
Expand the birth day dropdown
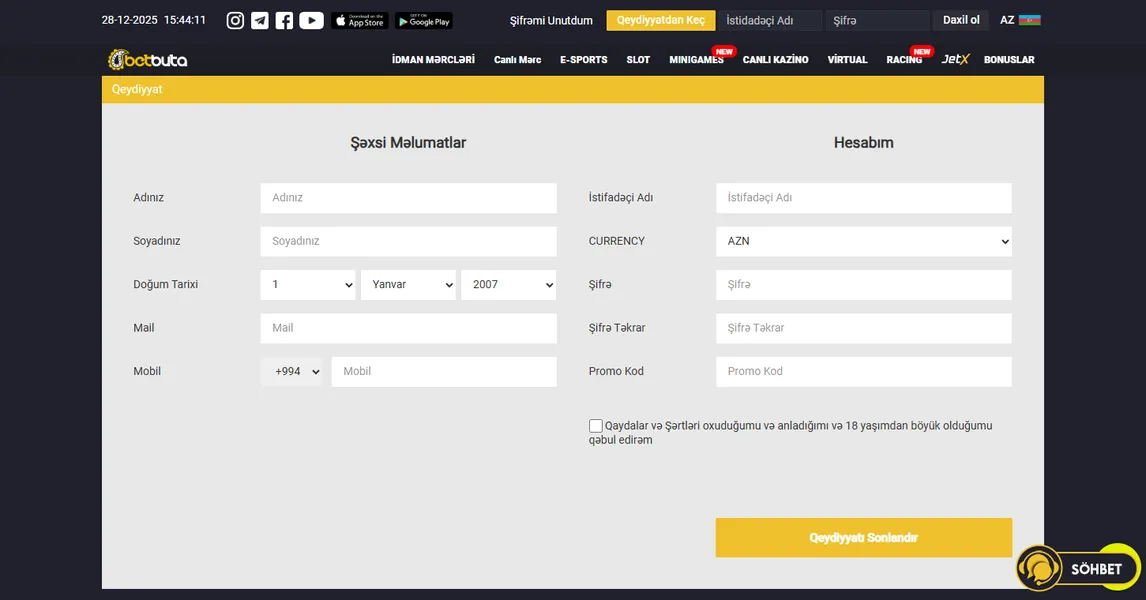tap(308, 285)
